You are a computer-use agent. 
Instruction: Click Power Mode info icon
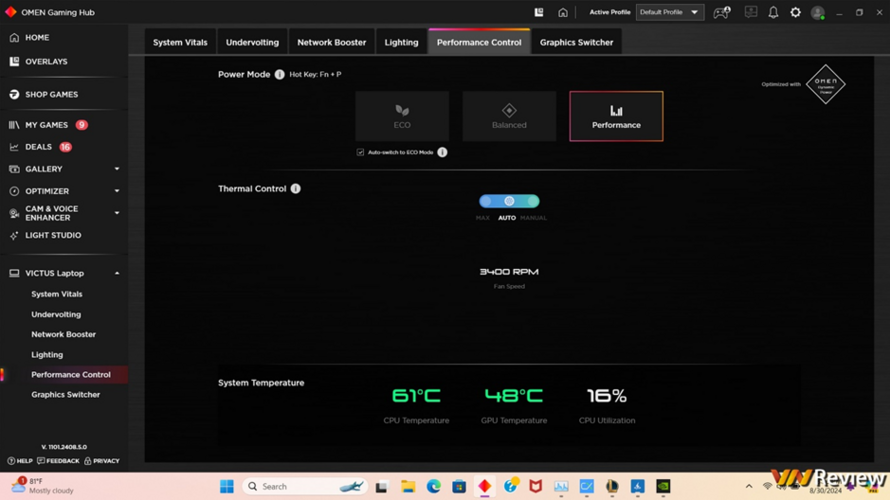click(279, 74)
